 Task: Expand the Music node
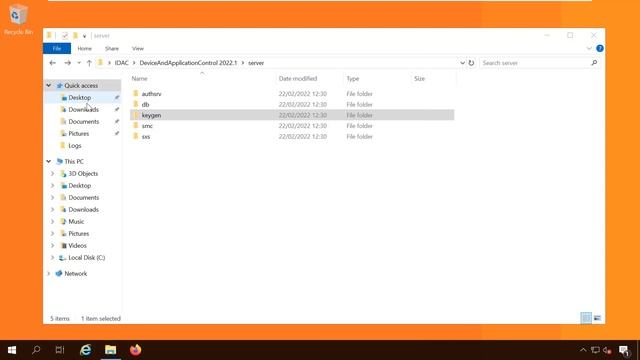(52, 222)
